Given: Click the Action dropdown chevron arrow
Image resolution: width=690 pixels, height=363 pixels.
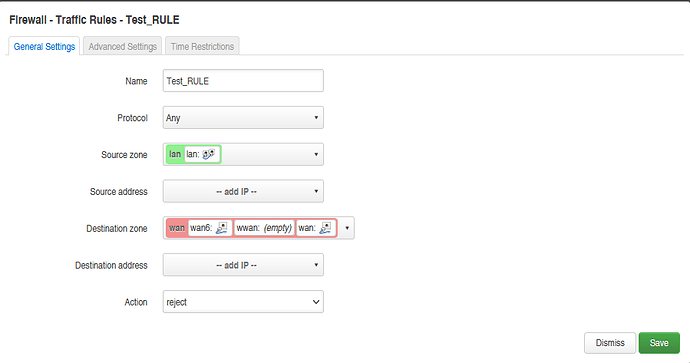Looking at the screenshot, I should click(316, 302).
